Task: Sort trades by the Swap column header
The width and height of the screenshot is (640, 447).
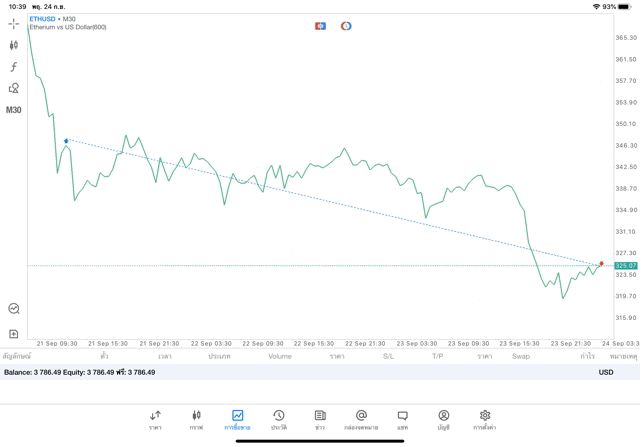Action: click(520, 356)
